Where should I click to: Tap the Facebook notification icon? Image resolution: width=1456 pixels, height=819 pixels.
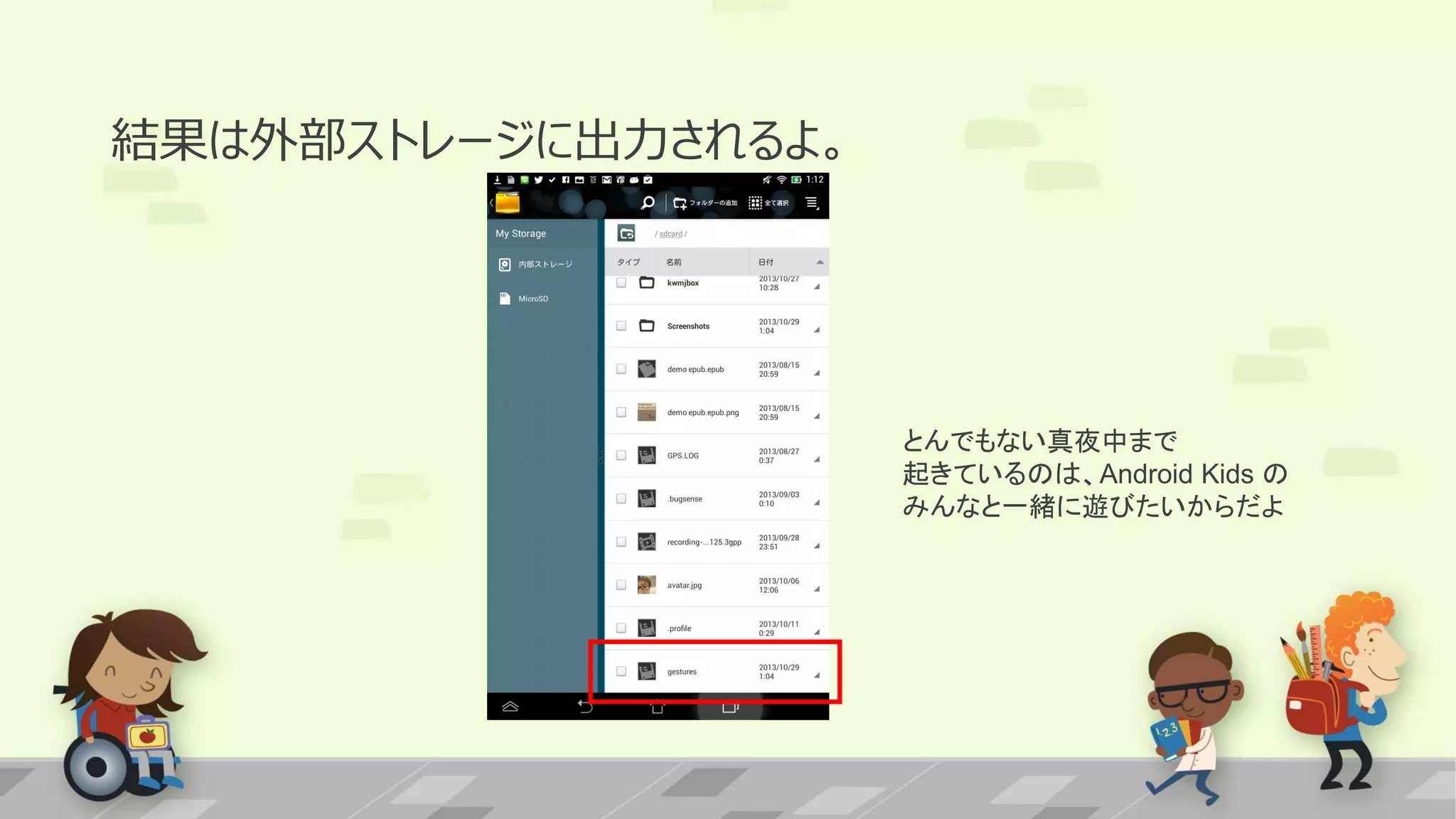566,180
